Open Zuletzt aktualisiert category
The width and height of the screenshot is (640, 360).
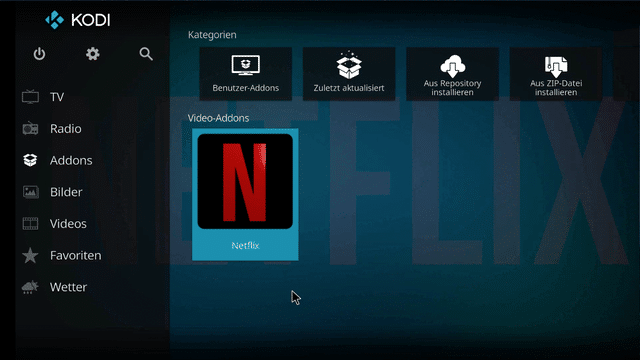coord(349,73)
